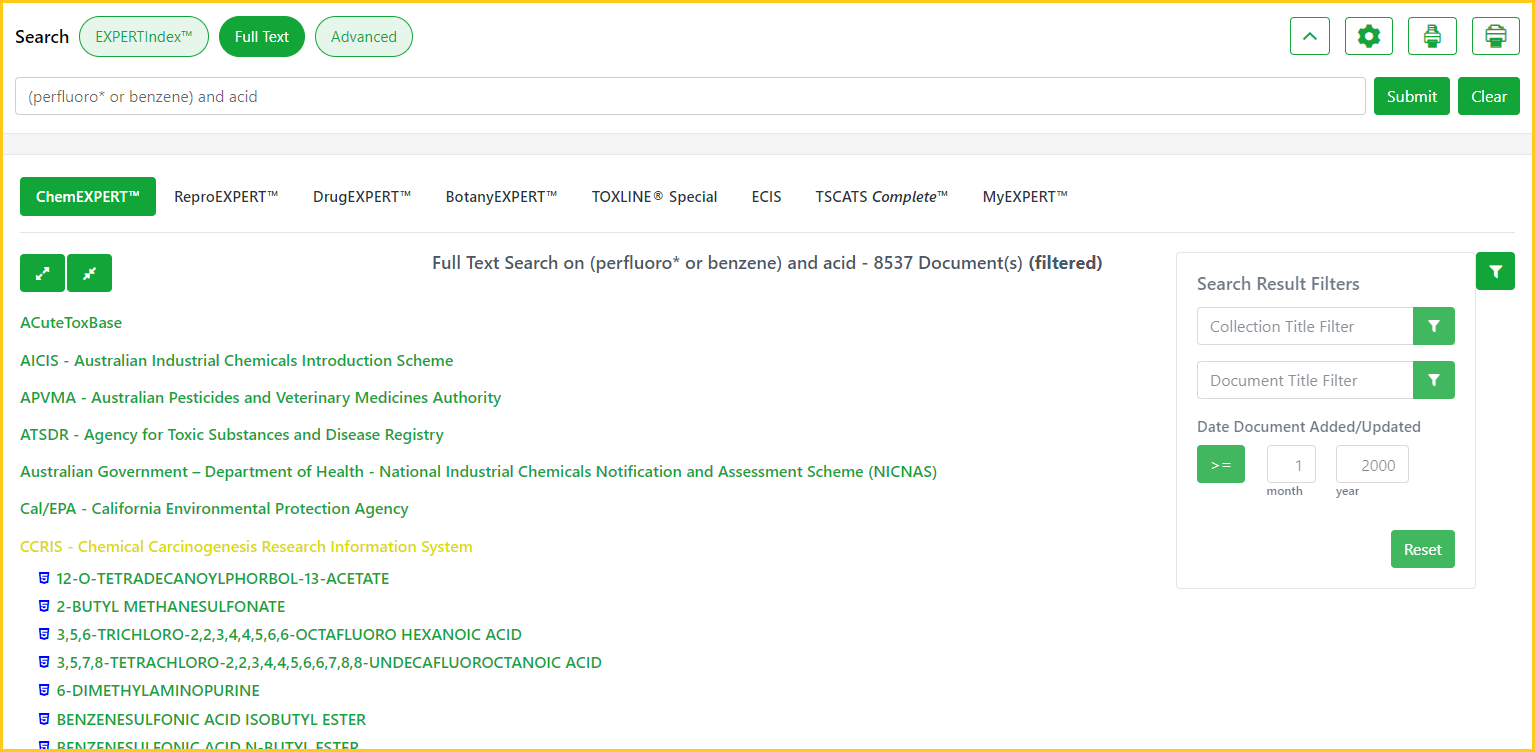Collapse the CCRIS collection list
Viewport: 1535px width, 752px height.
click(246, 547)
